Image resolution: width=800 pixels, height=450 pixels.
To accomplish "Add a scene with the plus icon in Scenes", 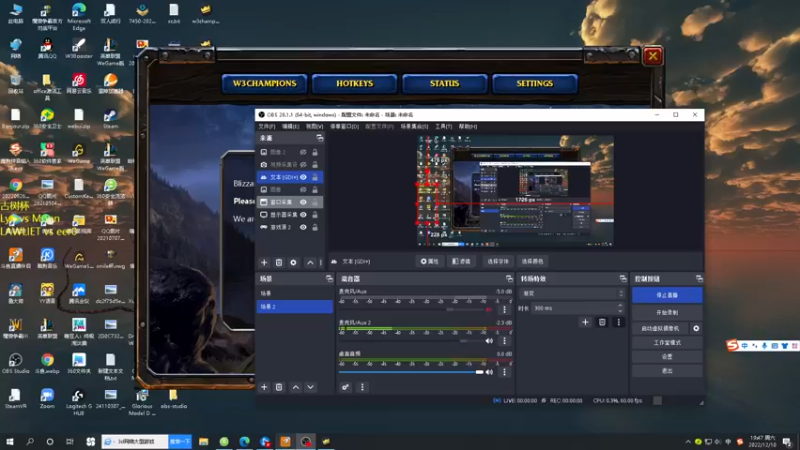I will [x=264, y=387].
